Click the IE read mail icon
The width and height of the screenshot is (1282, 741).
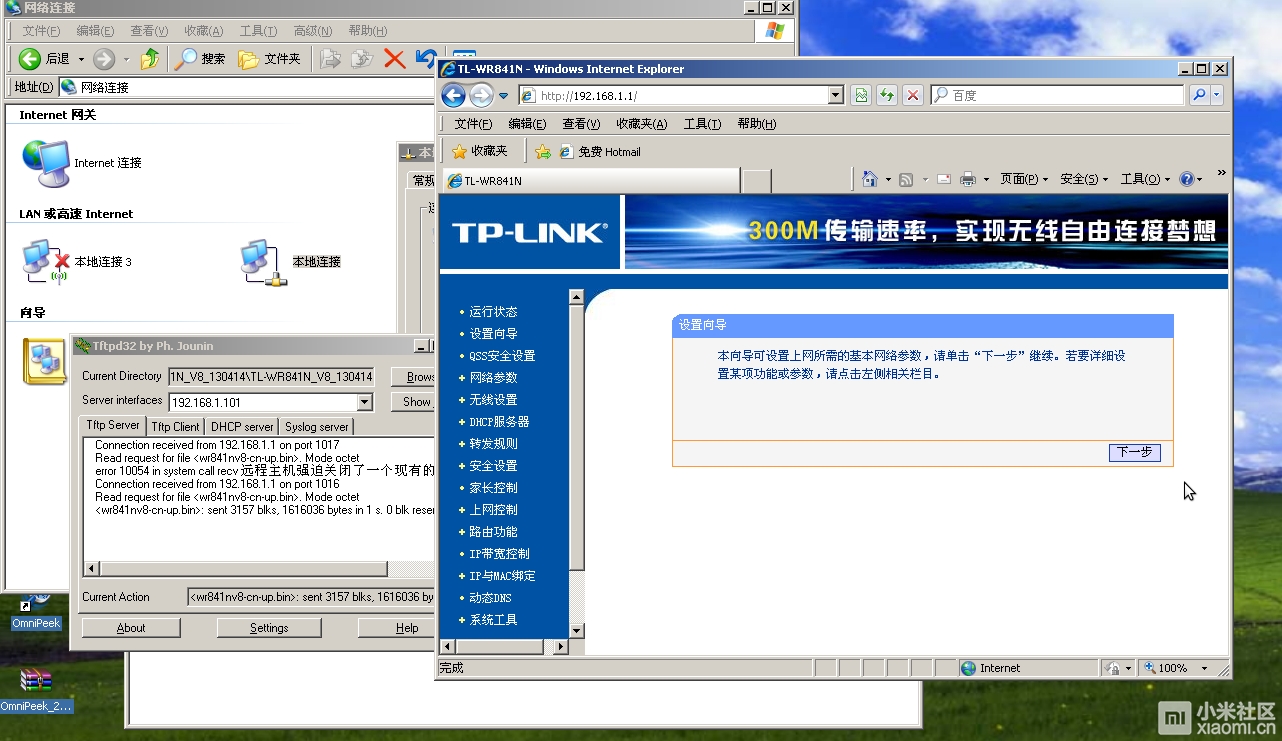[x=943, y=179]
